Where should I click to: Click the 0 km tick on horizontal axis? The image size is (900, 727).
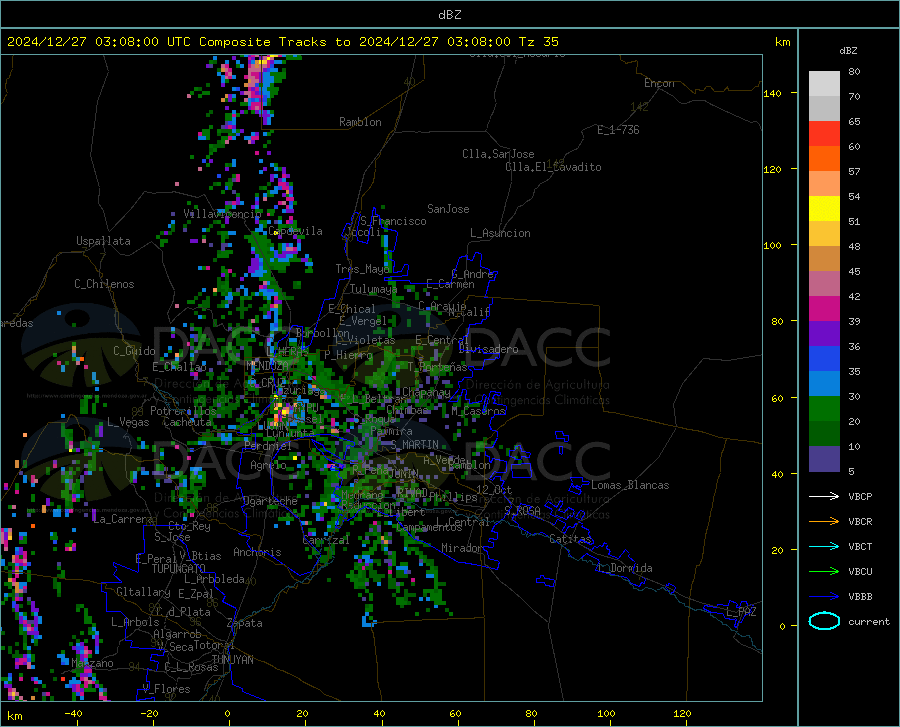tap(227, 714)
